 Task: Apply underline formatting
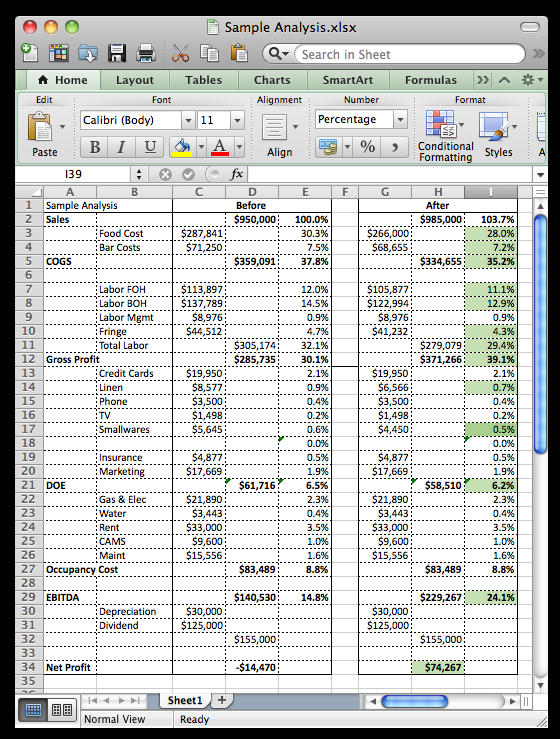(149, 147)
